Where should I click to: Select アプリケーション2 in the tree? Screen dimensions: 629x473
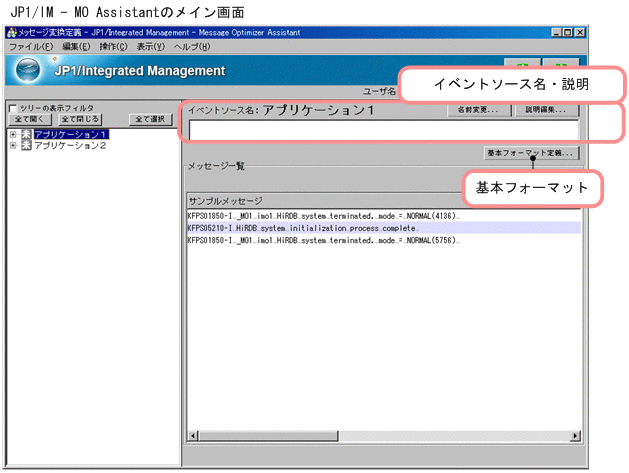coord(70,145)
